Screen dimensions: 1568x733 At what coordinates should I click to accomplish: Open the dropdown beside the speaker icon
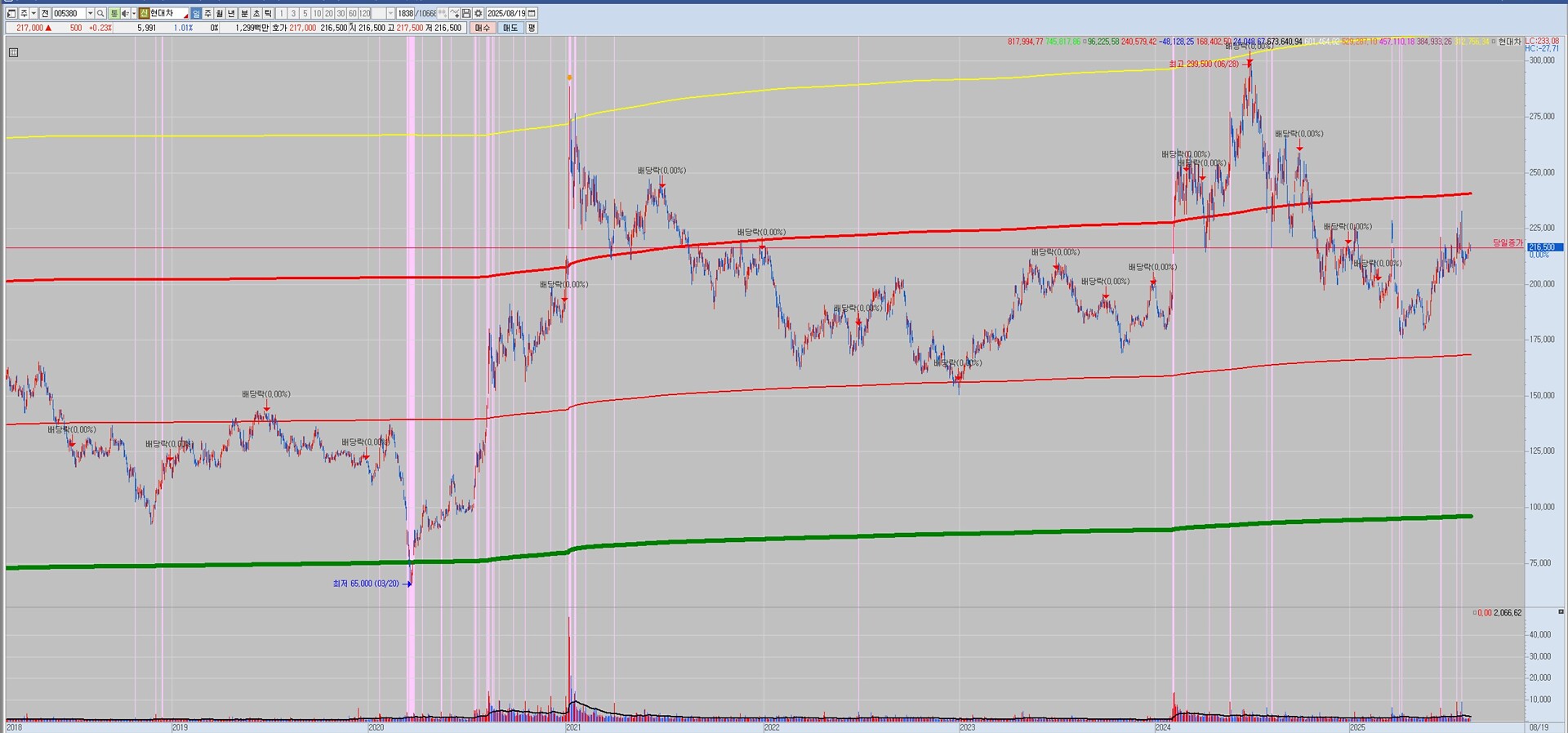[x=132, y=14]
